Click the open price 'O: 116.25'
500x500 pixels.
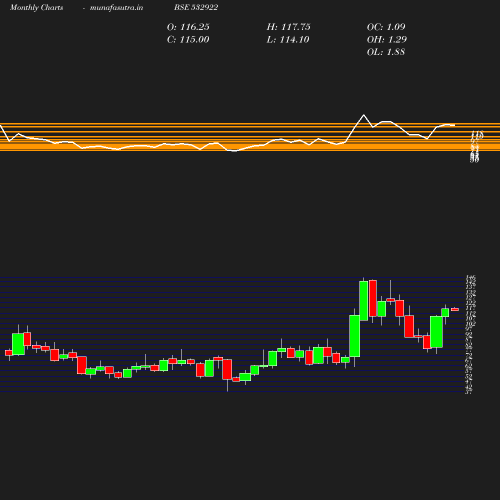tap(188, 27)
